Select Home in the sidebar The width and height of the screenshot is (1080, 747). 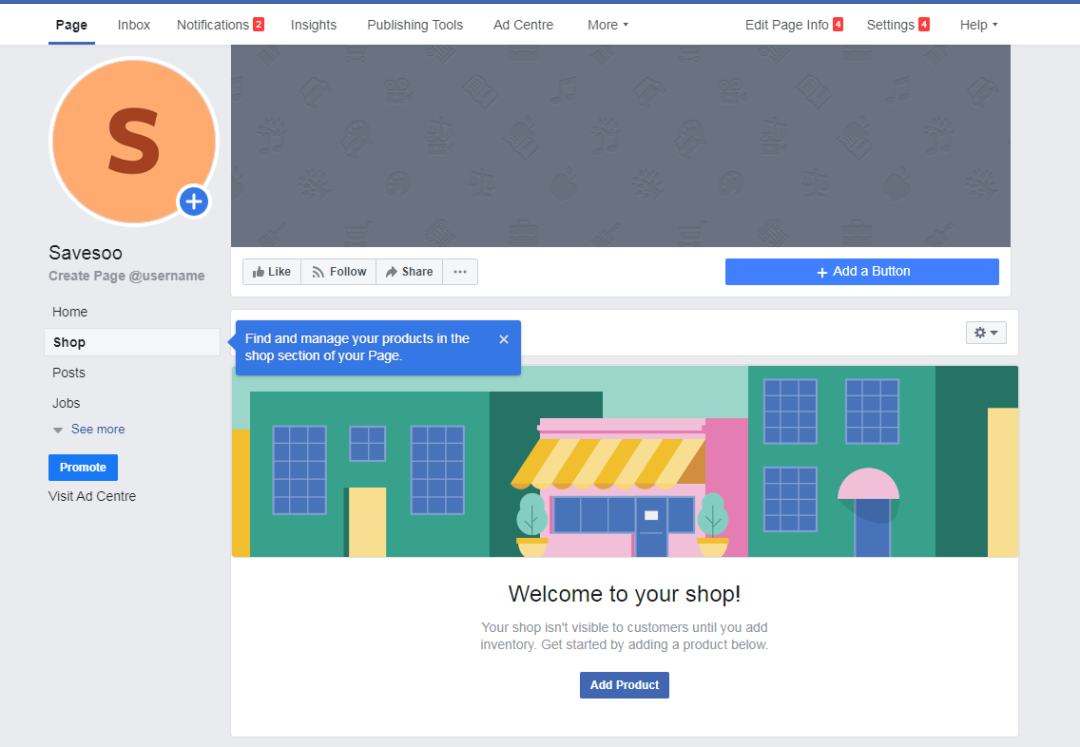coord(70,312)
